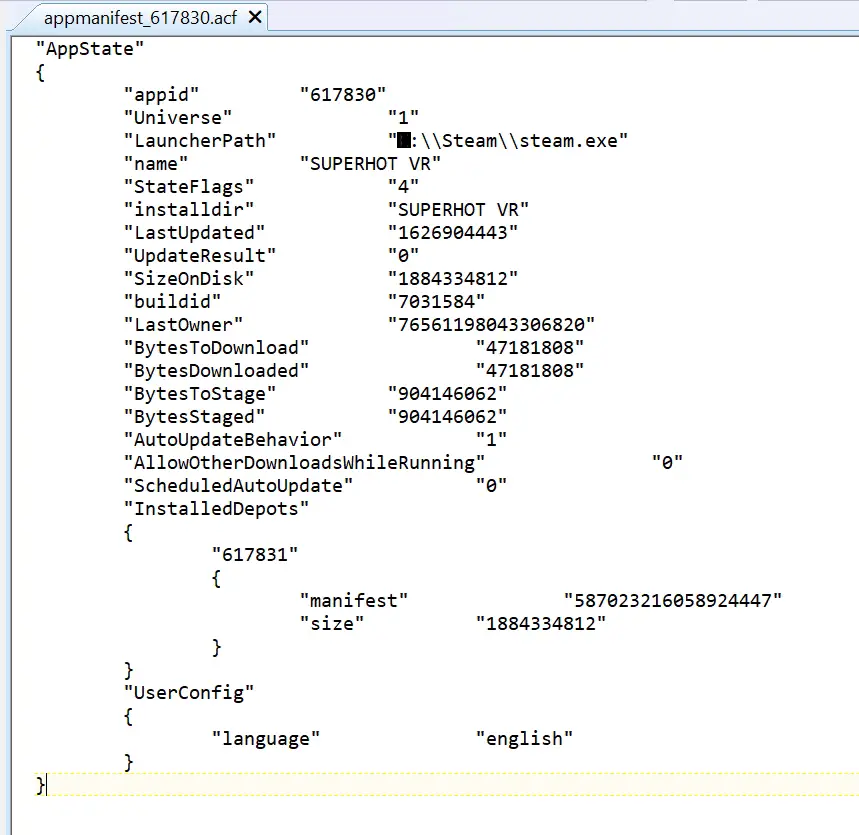Click the "AppState" header text

[90, 49]
